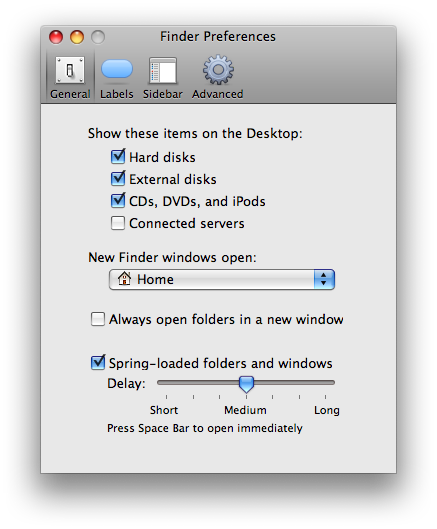The height and width of the screenshot is (529, 437).
Task: Enable Always open folders in a new window
Action: click(x=98, y=319)
